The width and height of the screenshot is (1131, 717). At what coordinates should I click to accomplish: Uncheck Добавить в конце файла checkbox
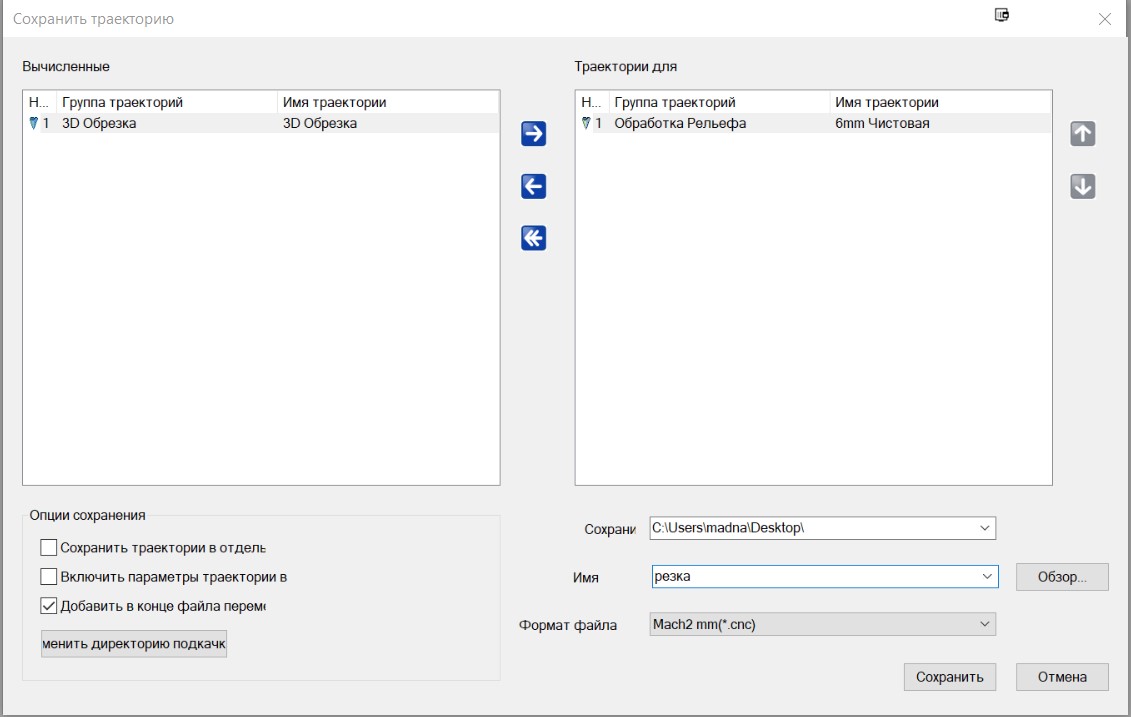(x=49, y=605)
